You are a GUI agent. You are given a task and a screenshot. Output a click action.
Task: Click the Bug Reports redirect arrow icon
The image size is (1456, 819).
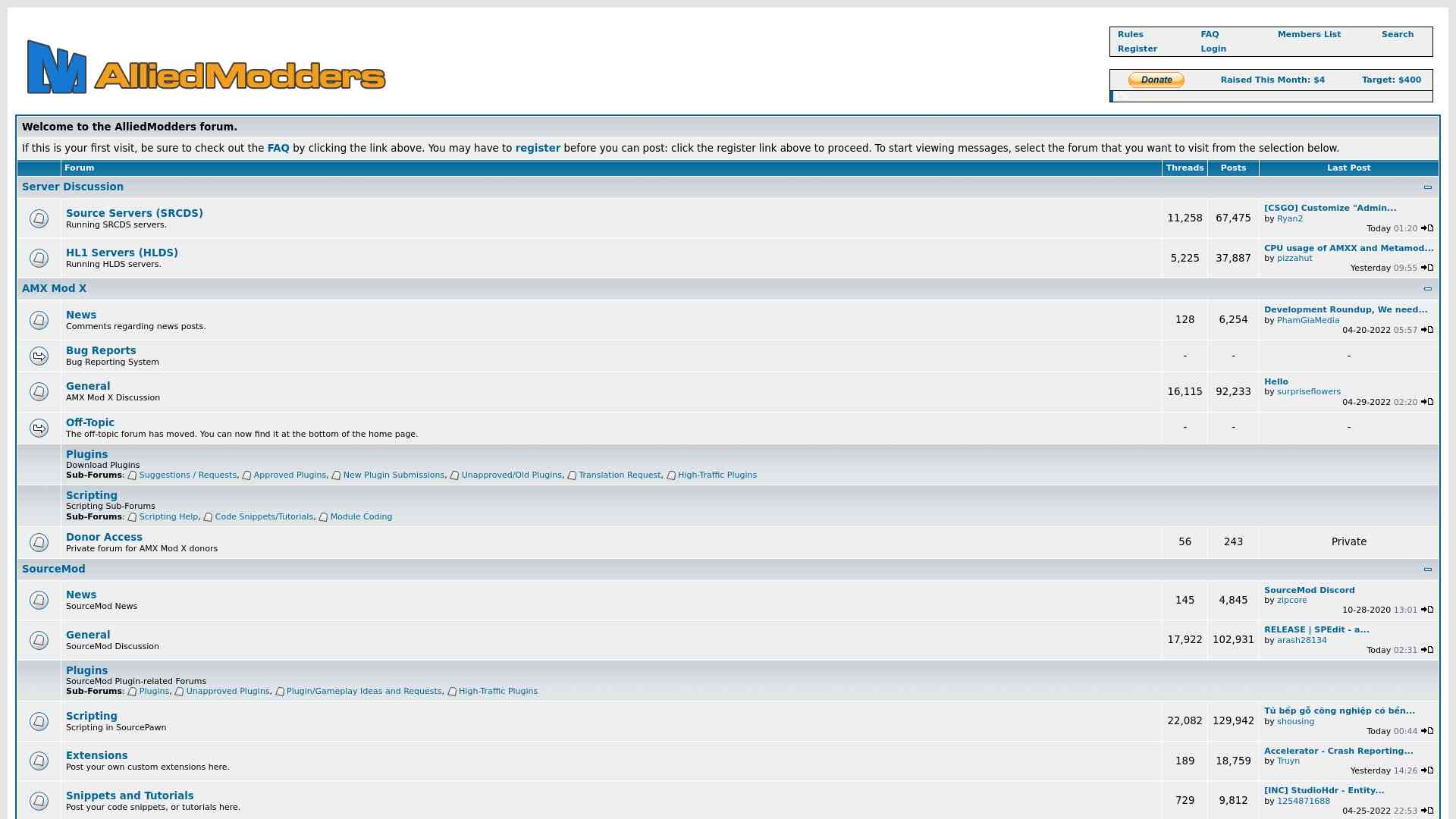pos(39,356)
